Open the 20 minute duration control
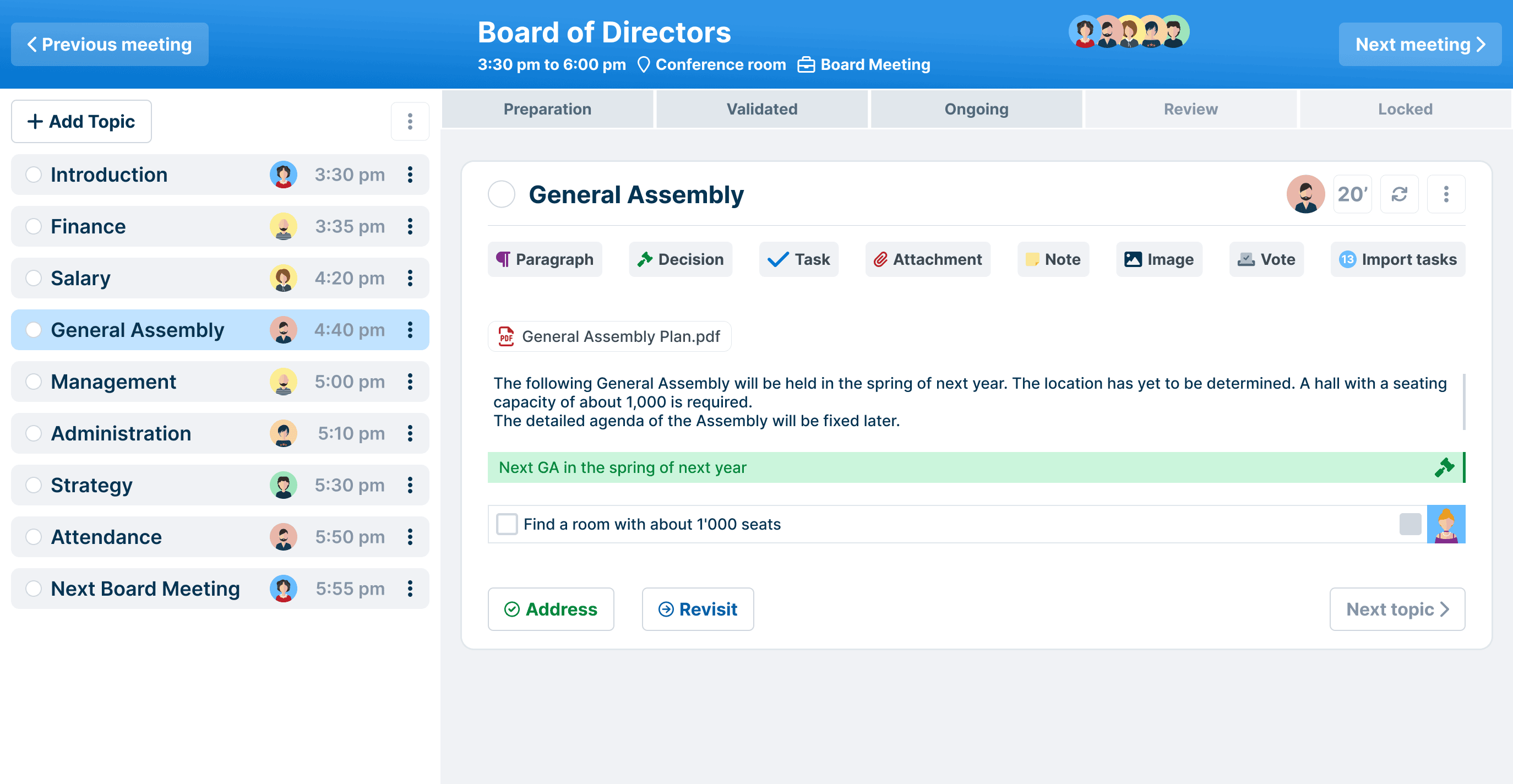The width and height of the screenshot is (1513, 784). (1352, 194)
